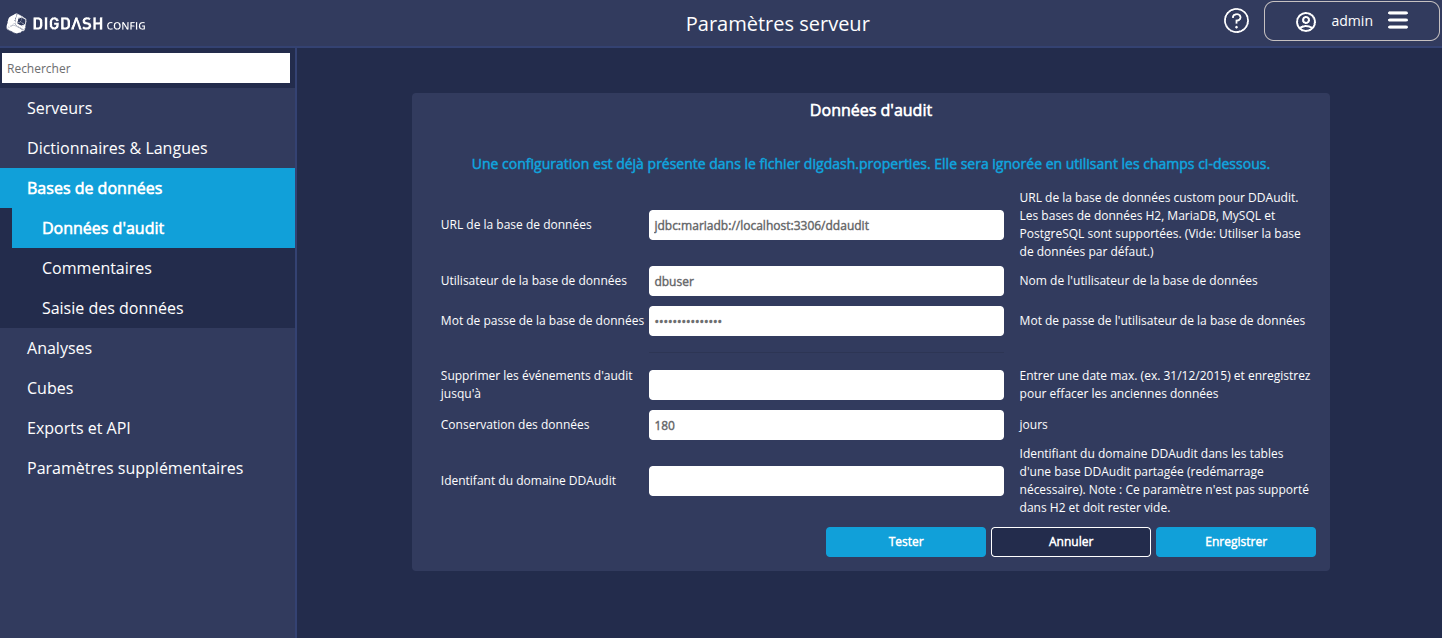The height and width of the screenshot is (638, 1442).
Task: Open the Commentaires settings
Action: [97, 267]
